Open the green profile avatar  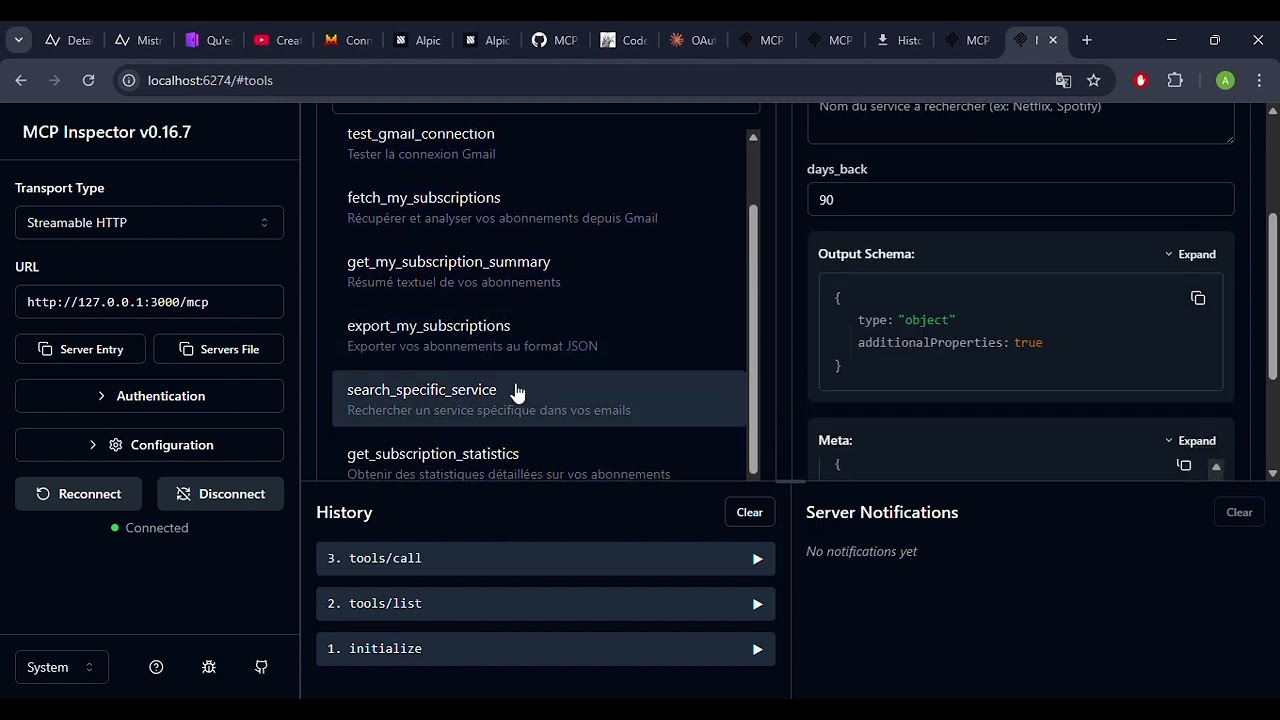pos(1225,80)
